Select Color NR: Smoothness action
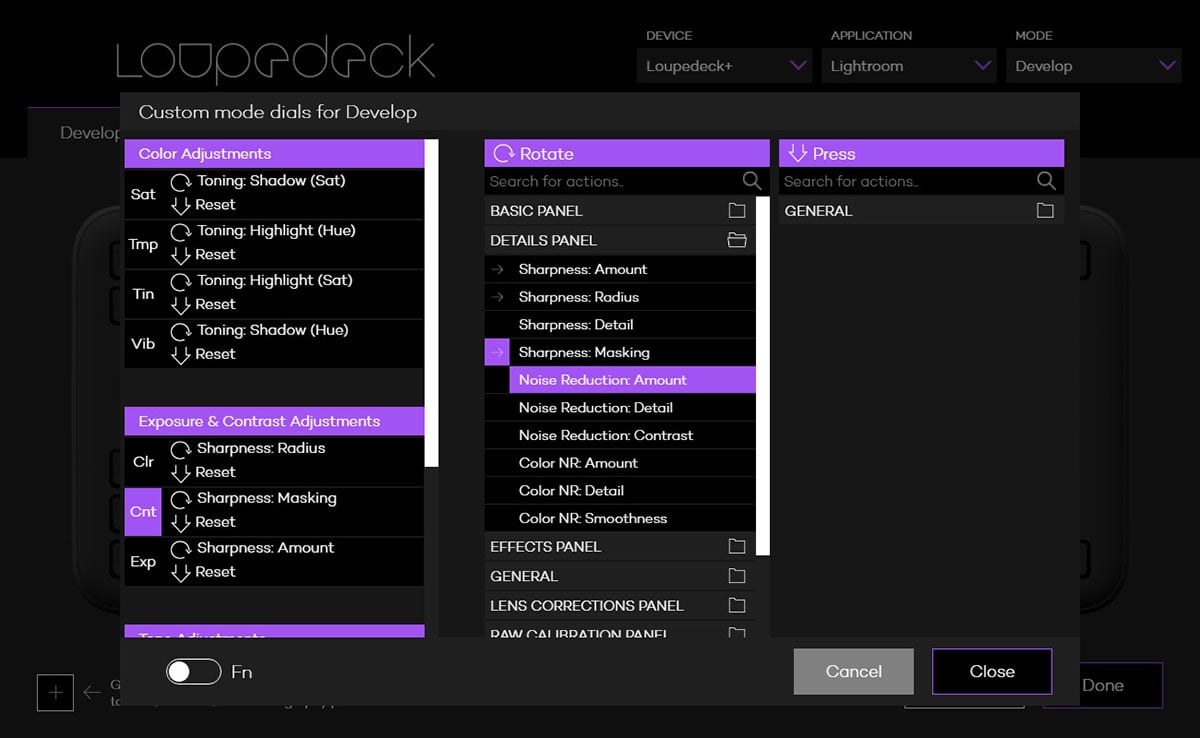 tap(620, 518)
